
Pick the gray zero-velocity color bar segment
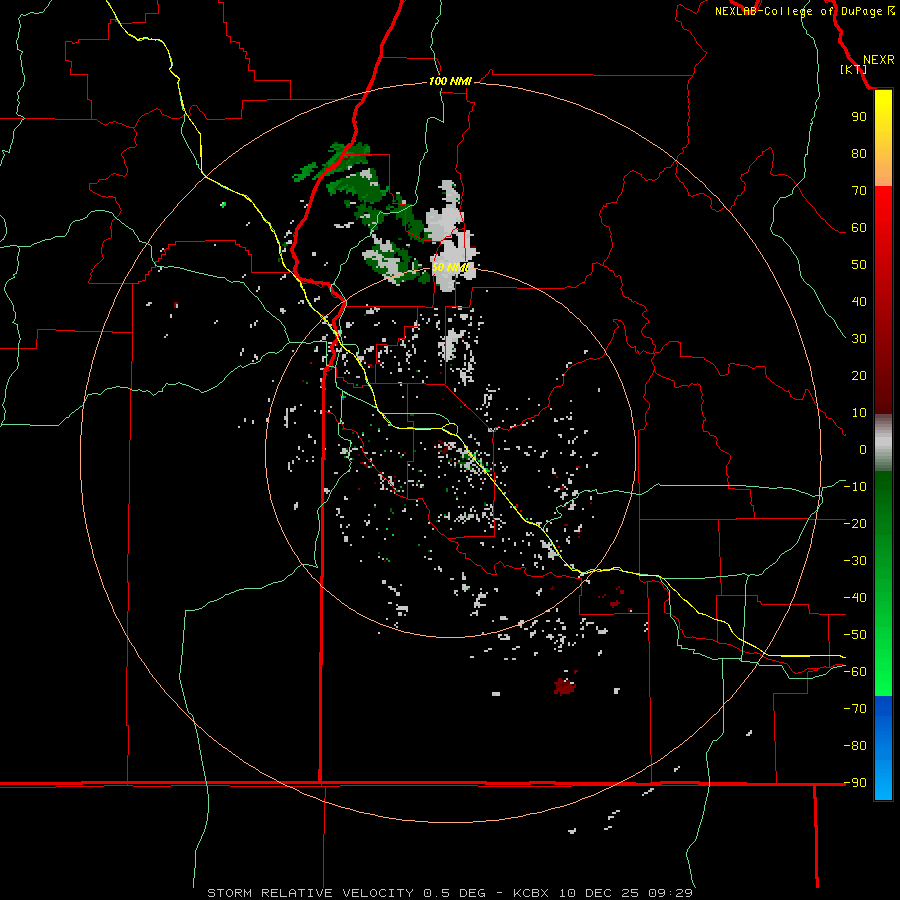point(883,443)
